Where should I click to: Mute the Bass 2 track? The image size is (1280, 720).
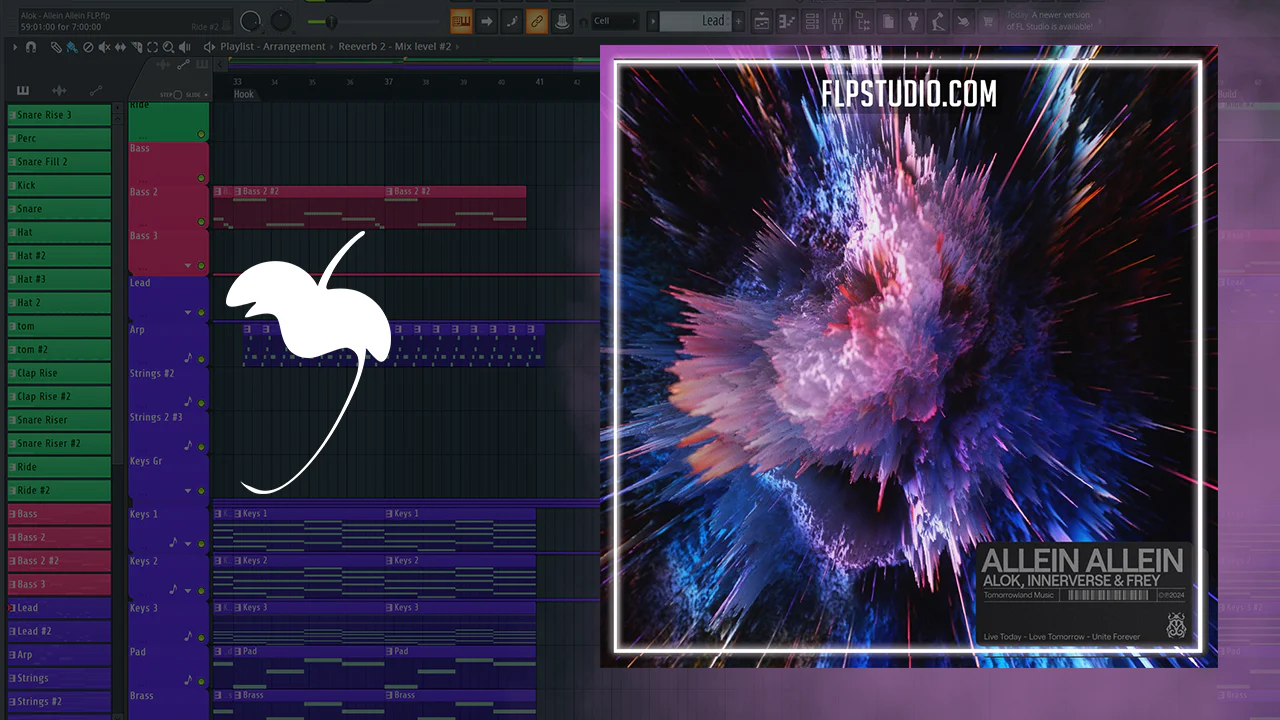click(x=201, y=222)
